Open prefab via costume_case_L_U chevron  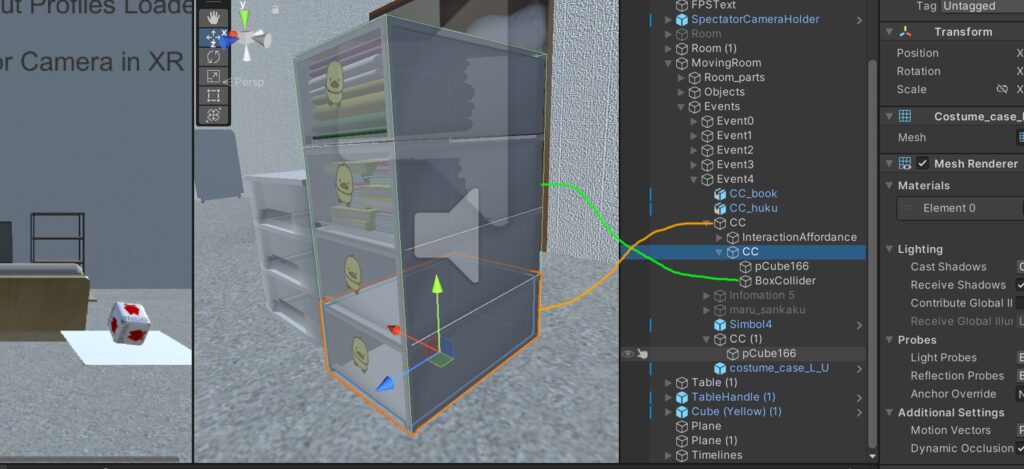(859, 368)
